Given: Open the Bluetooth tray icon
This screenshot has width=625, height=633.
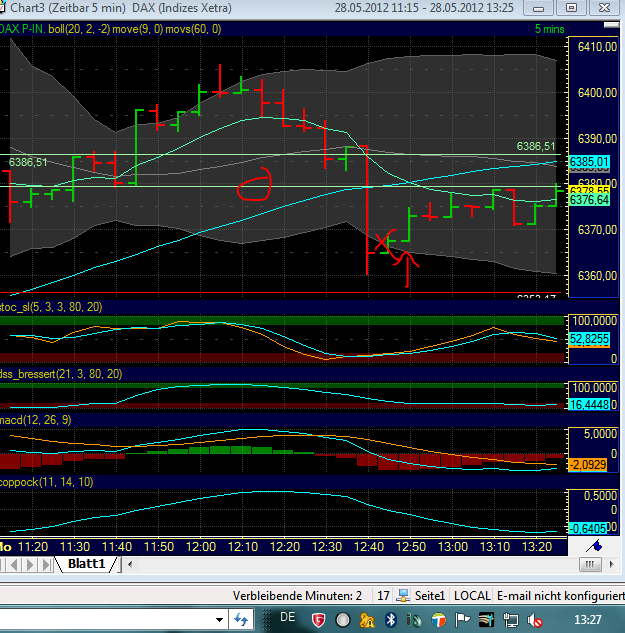Looking at the screenshot, I should pos(390,620).
